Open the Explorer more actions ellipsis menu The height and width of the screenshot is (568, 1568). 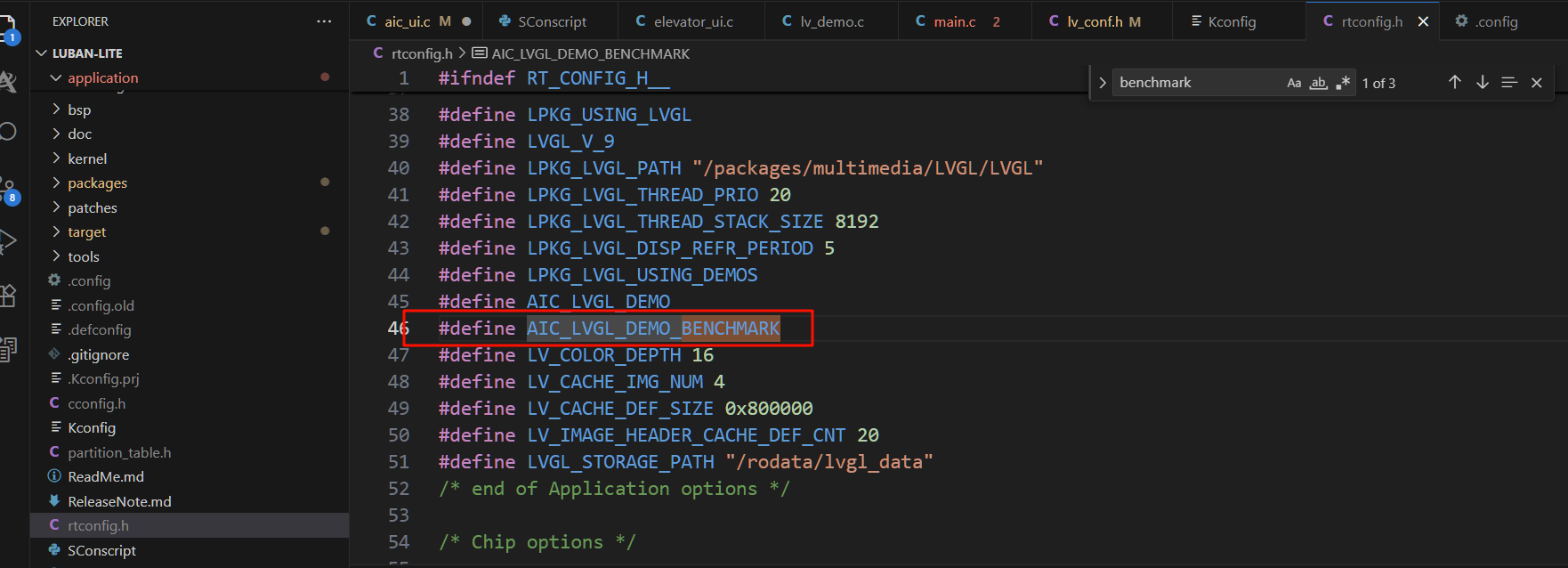[x=324, y=21]
